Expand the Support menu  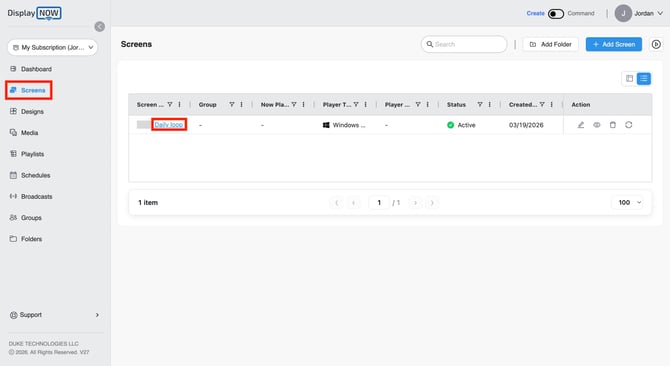pyautogui.click(x=54, y=315)
